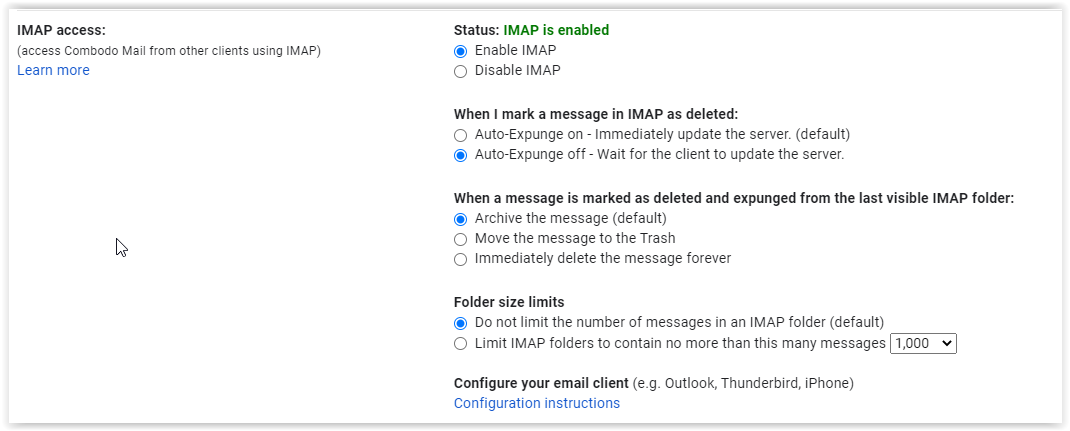Select Move the message to the Trash
Image resolution: width=1070 pixels, height=431 pixels.
point(460,239)
